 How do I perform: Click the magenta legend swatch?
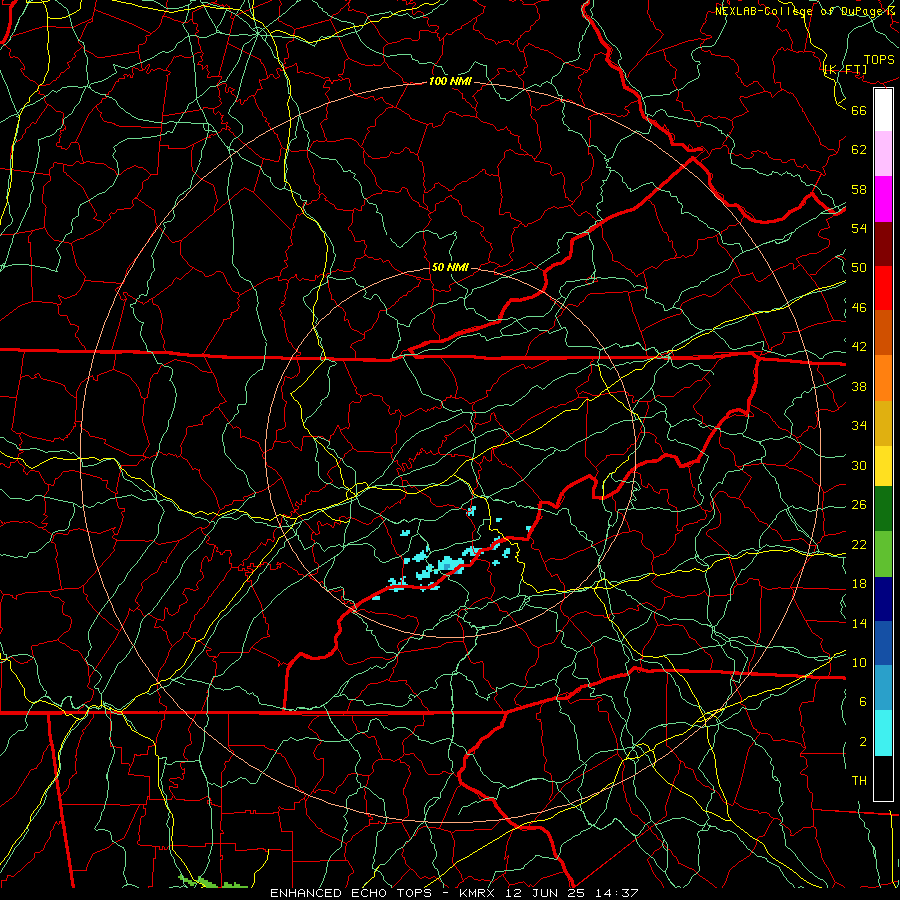pyautogui.click(x=883, y=199)
